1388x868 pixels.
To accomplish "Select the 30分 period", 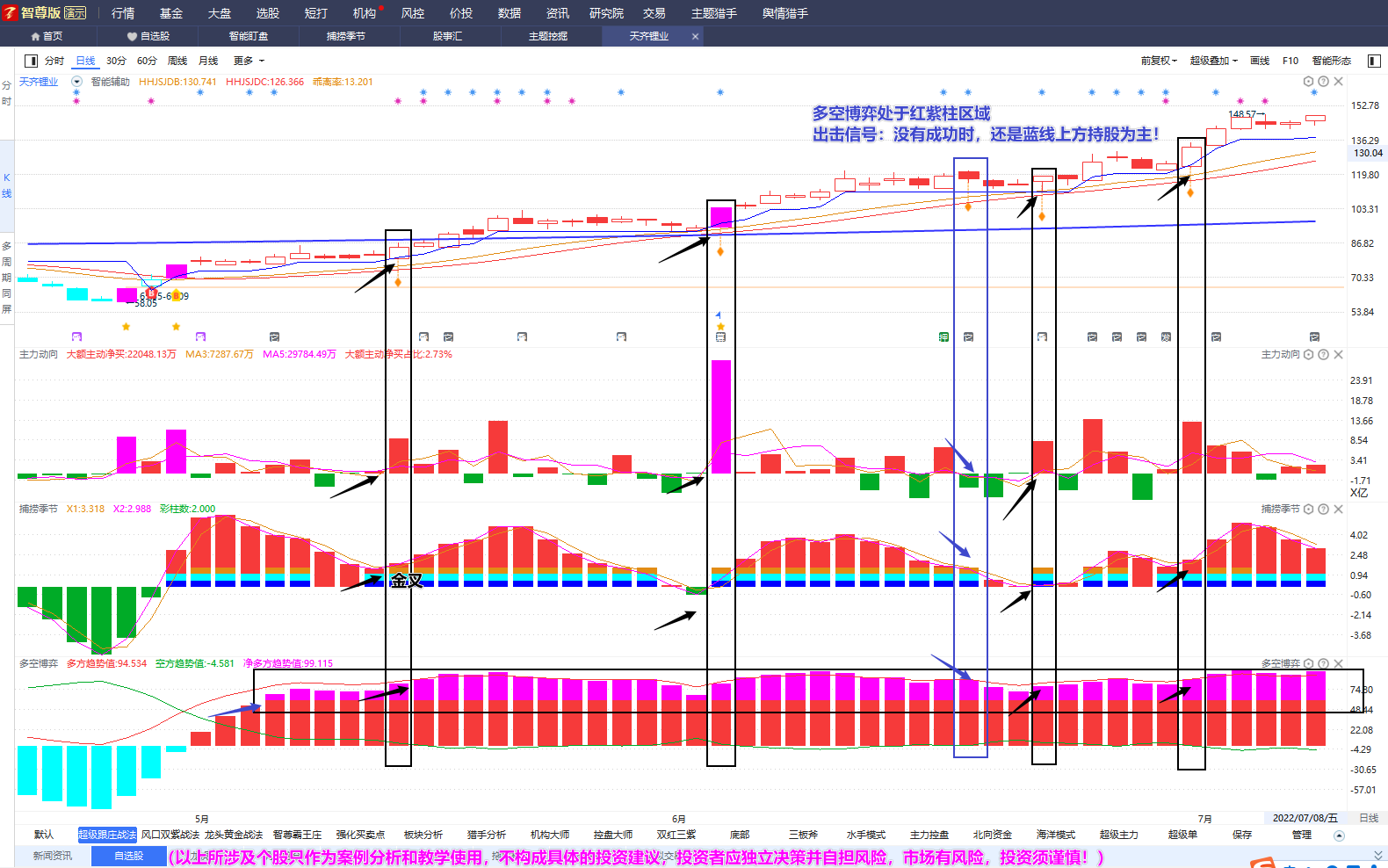I will pyautogui.click(x=116, y=61).
